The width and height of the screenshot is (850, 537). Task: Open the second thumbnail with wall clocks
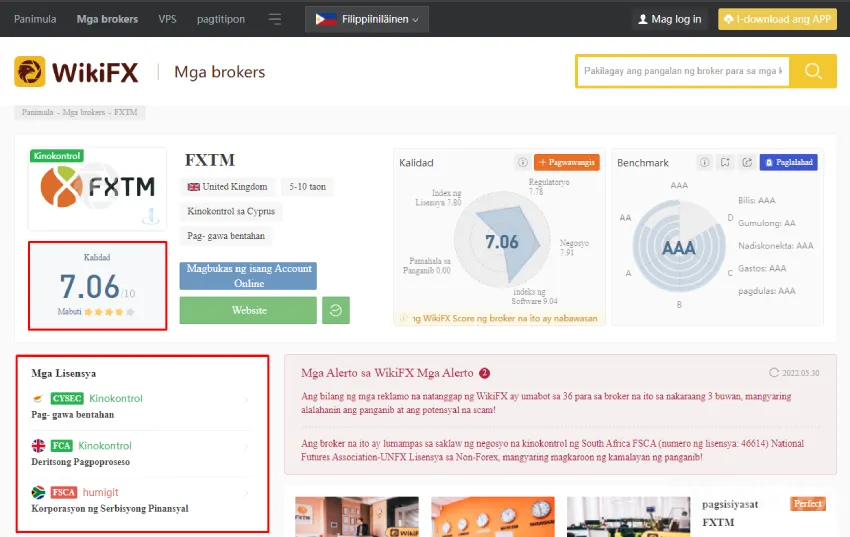click(x=493, y=516)
